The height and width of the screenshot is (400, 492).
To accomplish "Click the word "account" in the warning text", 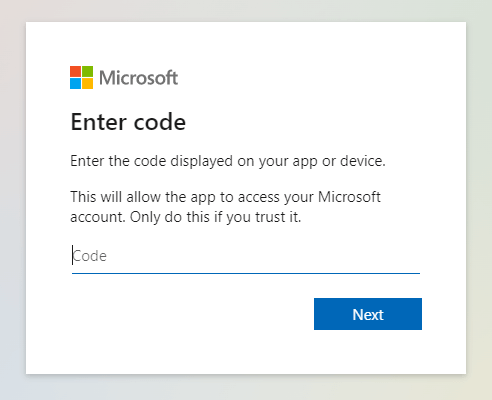I will click(98, 217).
